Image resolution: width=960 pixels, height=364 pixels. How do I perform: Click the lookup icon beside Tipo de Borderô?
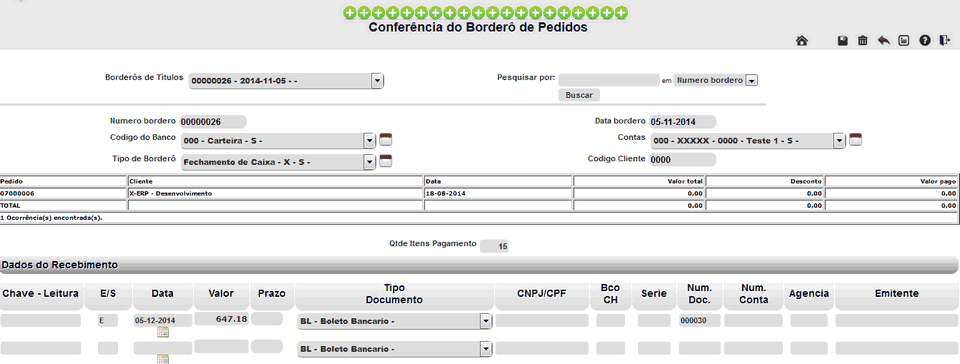click(x=386, y=162)
